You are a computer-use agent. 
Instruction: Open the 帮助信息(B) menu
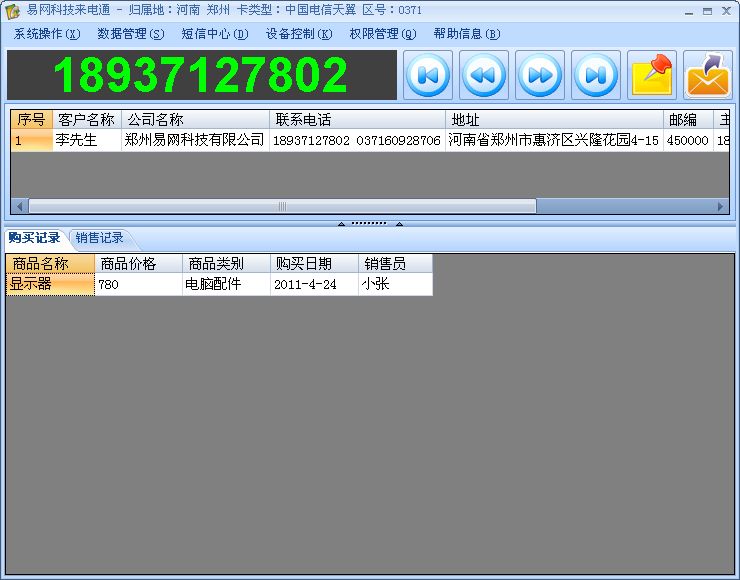coord(467,34)
